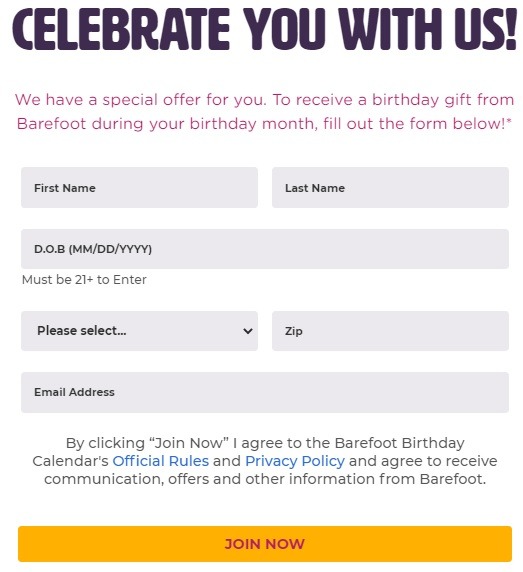Viewport: 523px width, 572px height.
Task: Click the 'First Name' placeholder label
Action: tap(65, 188)
